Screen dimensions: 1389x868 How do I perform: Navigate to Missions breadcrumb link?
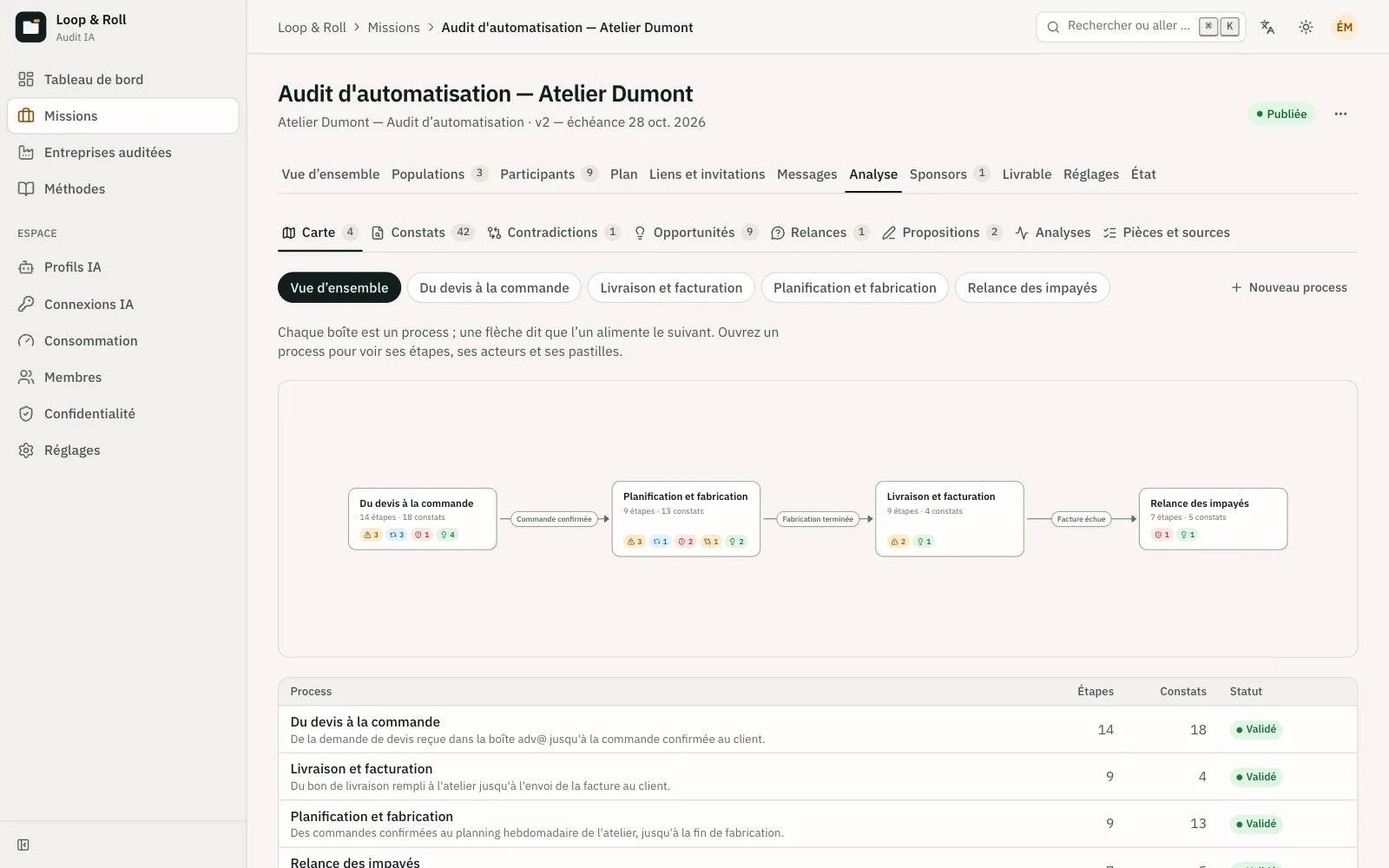coord(393,28)
